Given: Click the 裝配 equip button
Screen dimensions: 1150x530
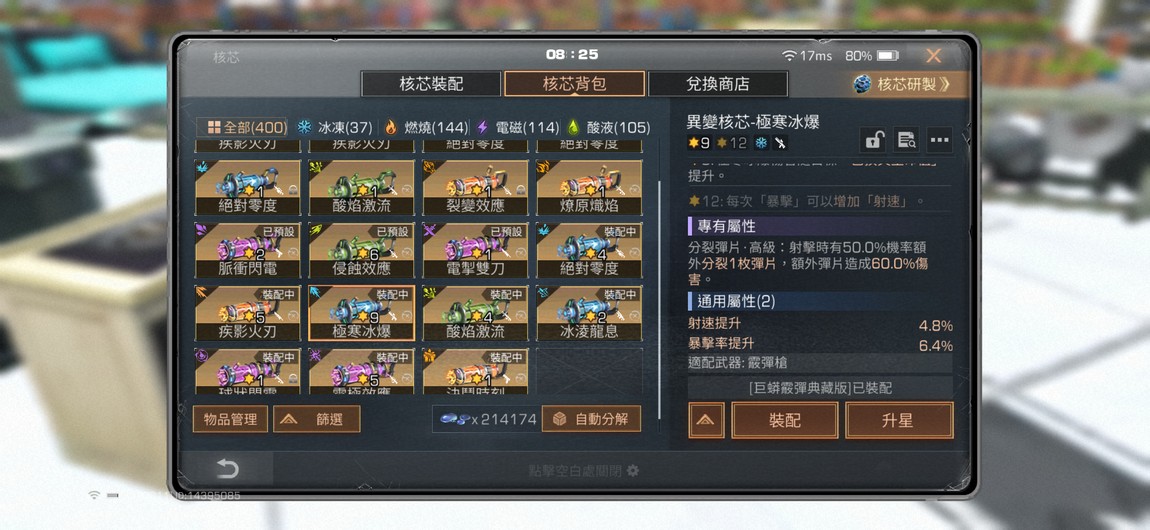Looking at the screenshot, I should coord(785,421).
